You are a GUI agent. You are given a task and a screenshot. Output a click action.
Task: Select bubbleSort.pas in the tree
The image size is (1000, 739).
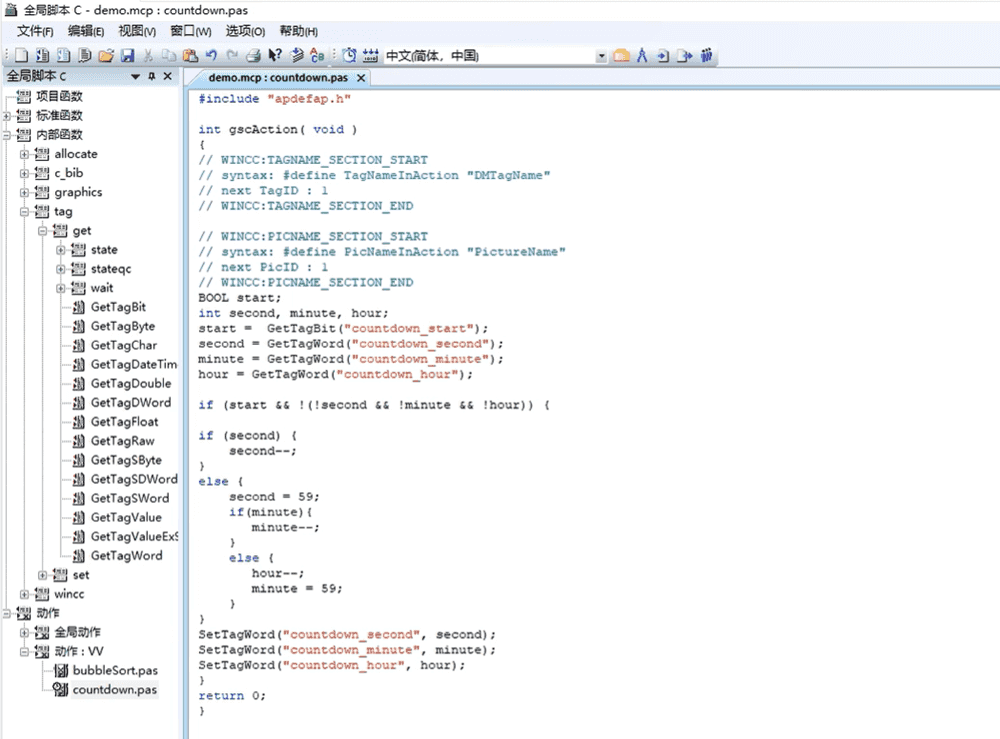[x=115, y=670]
